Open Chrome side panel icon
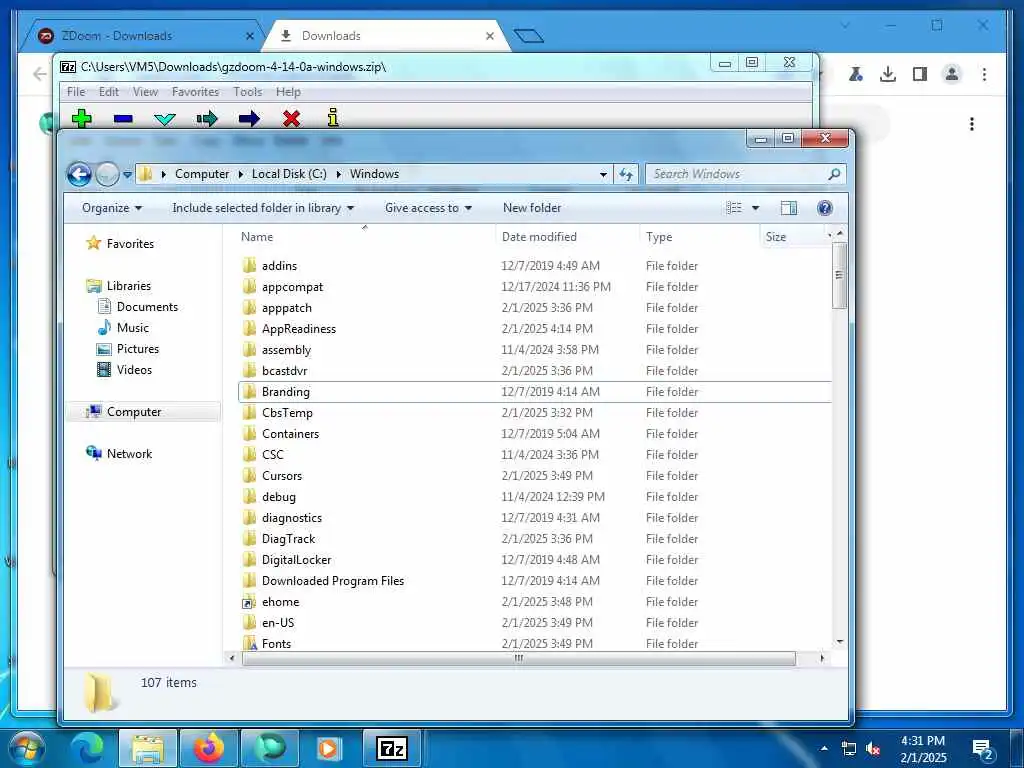This screenshot has width=1024, height=768. [x=920, y=74]
